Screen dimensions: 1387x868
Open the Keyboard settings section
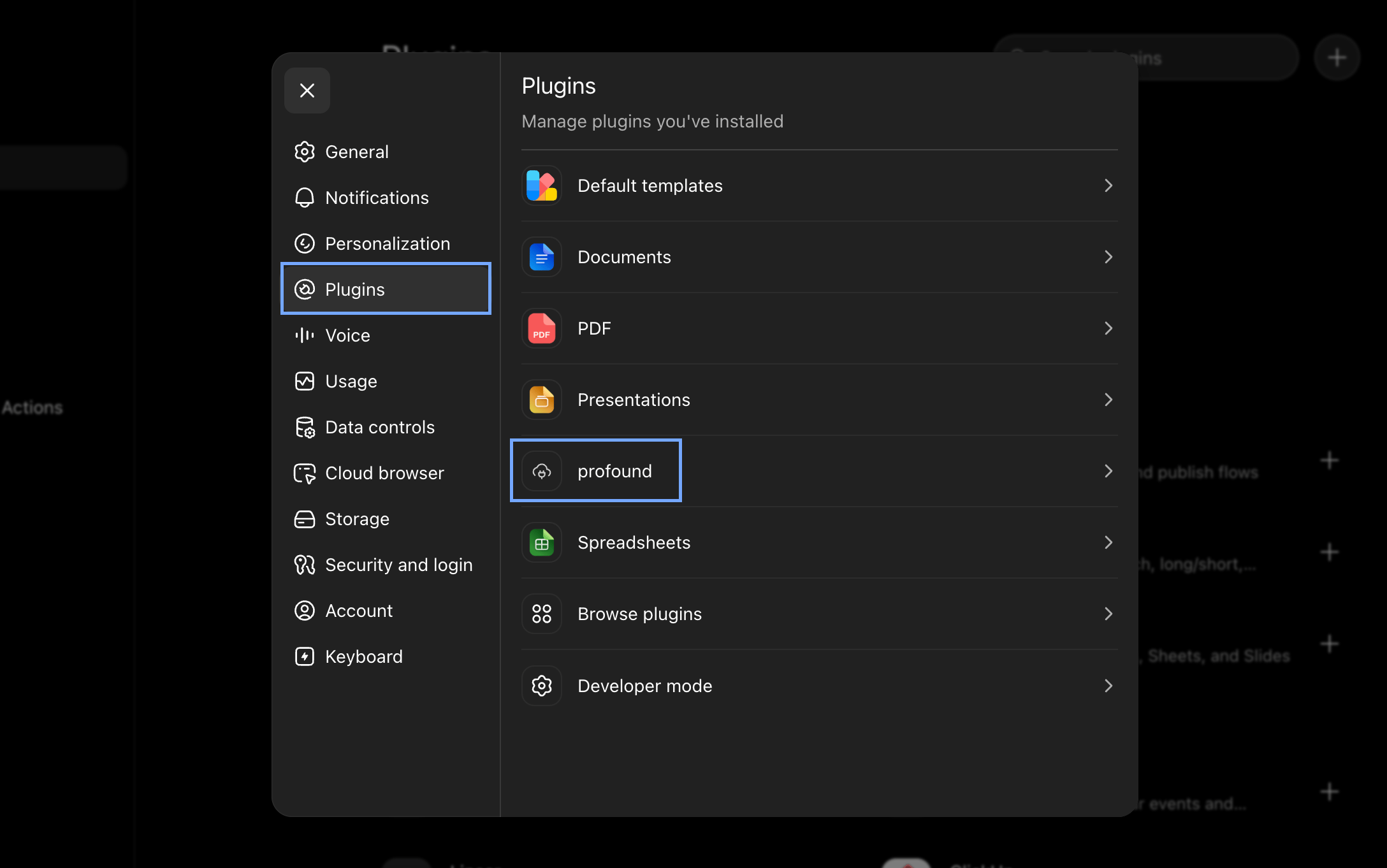tap(386, 656)
